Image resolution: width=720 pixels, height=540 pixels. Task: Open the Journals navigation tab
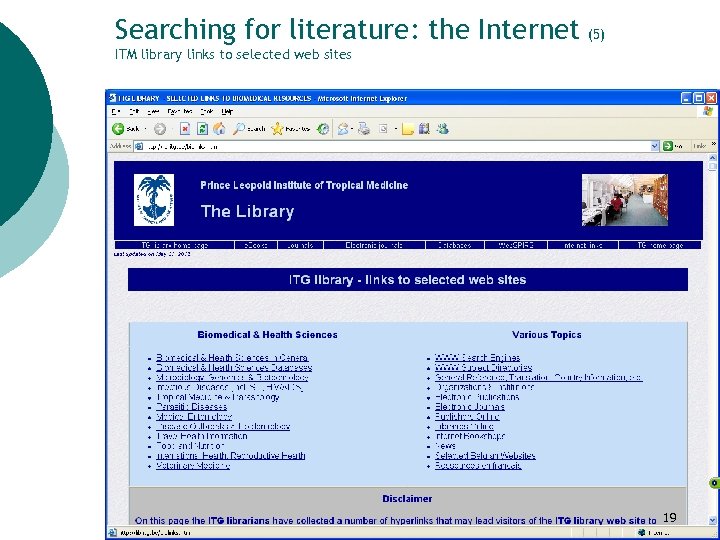[300, 245]
